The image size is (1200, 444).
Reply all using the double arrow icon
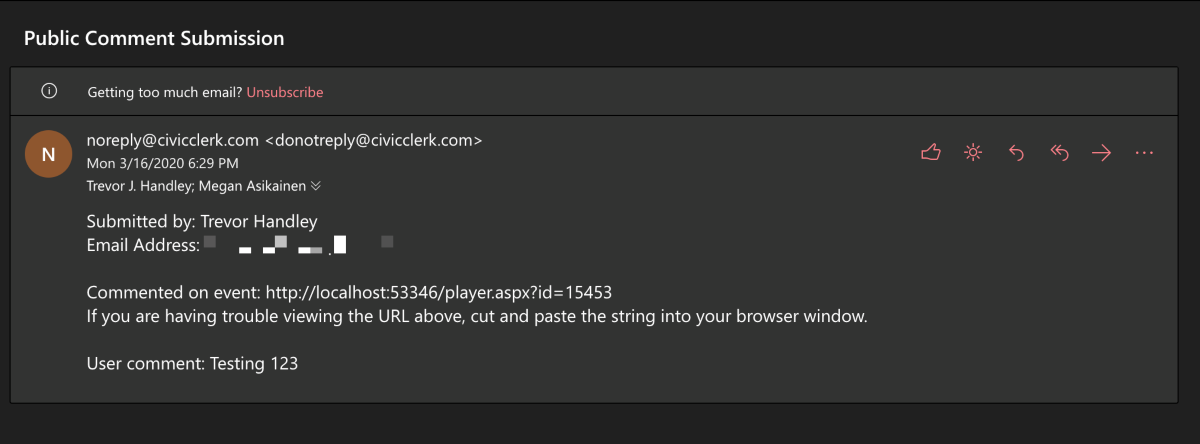pyautogui.click(x=1060, y=153)
